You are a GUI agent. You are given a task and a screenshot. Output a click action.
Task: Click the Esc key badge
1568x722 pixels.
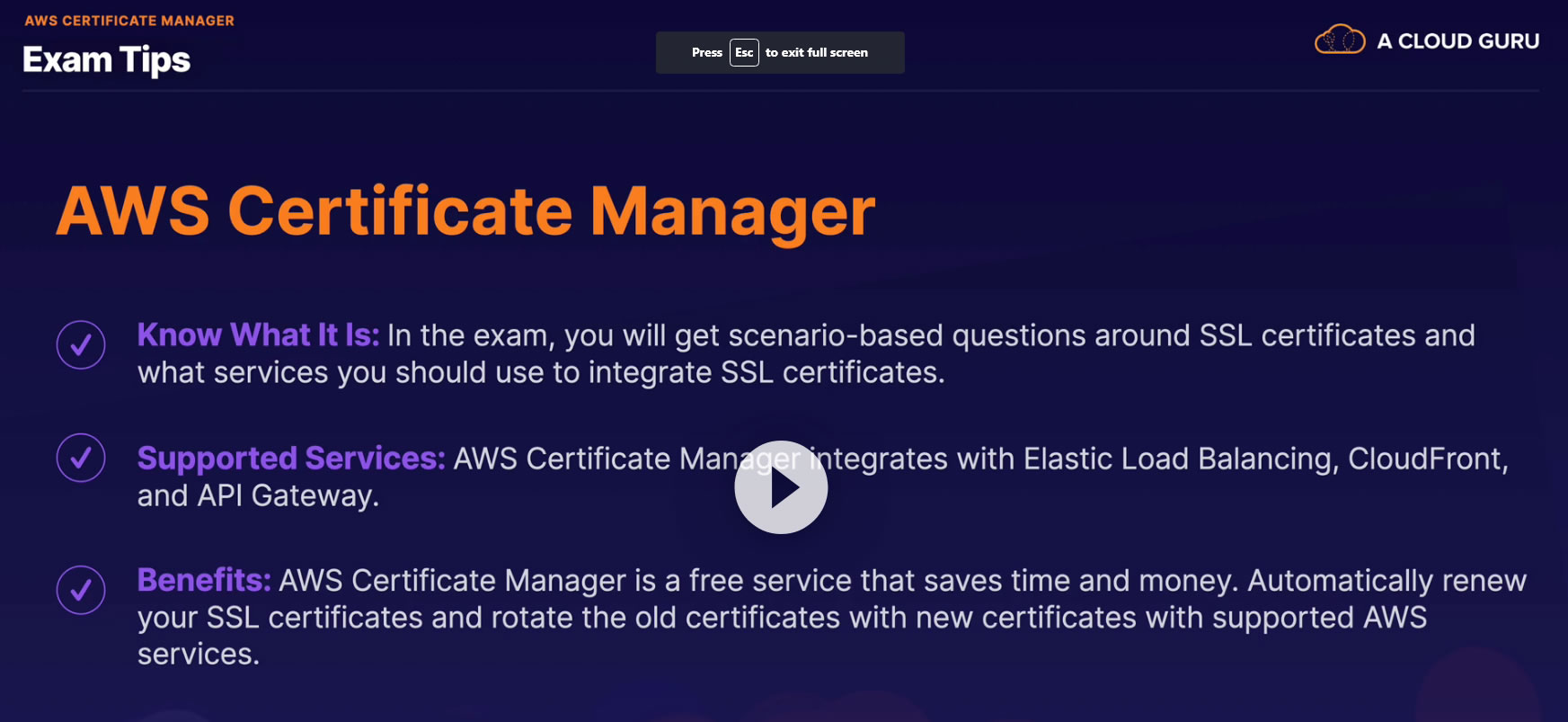click(x=744, y=53)
